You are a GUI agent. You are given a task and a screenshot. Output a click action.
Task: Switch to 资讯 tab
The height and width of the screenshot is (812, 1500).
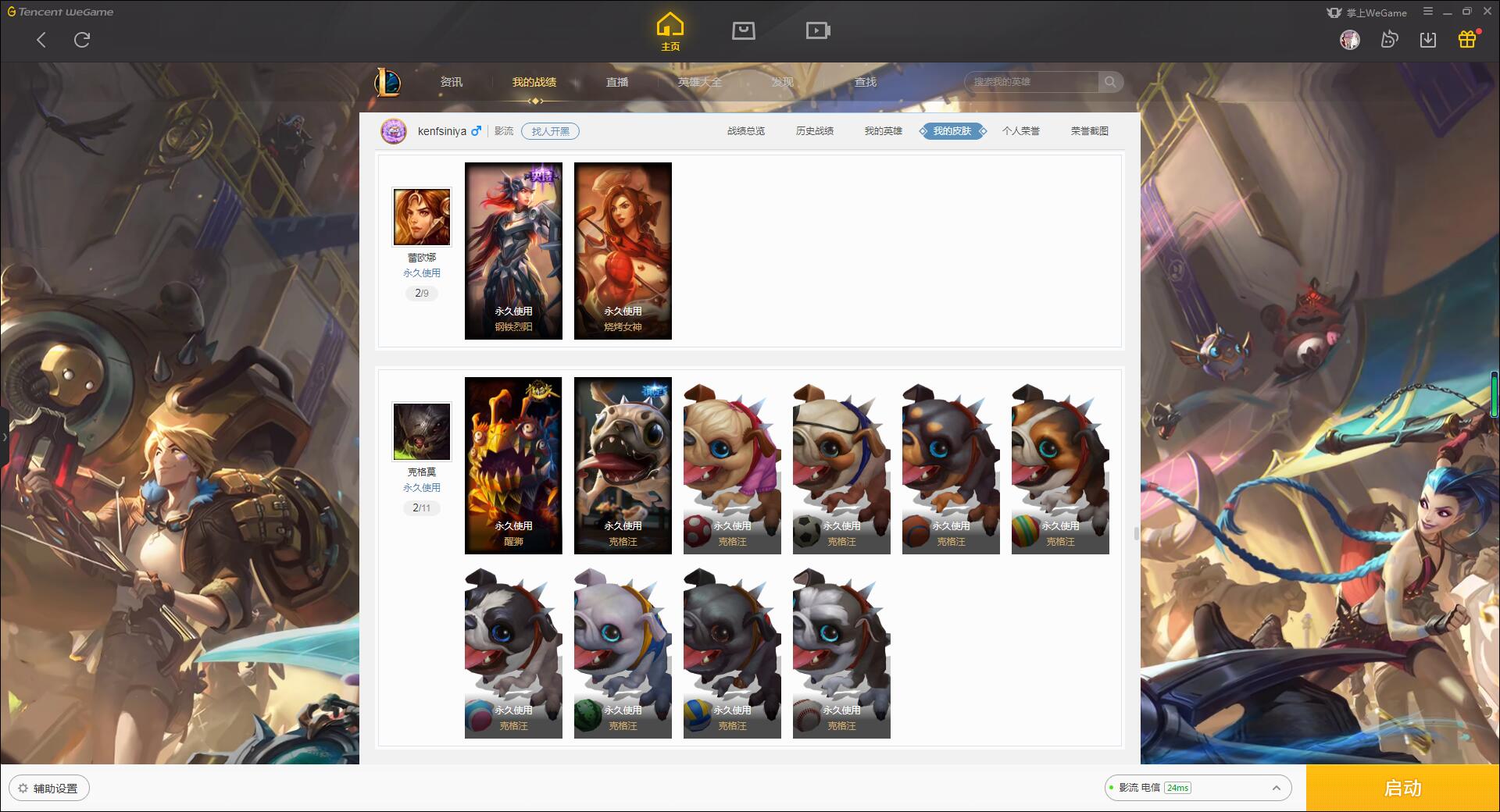(x=452, y=82)
